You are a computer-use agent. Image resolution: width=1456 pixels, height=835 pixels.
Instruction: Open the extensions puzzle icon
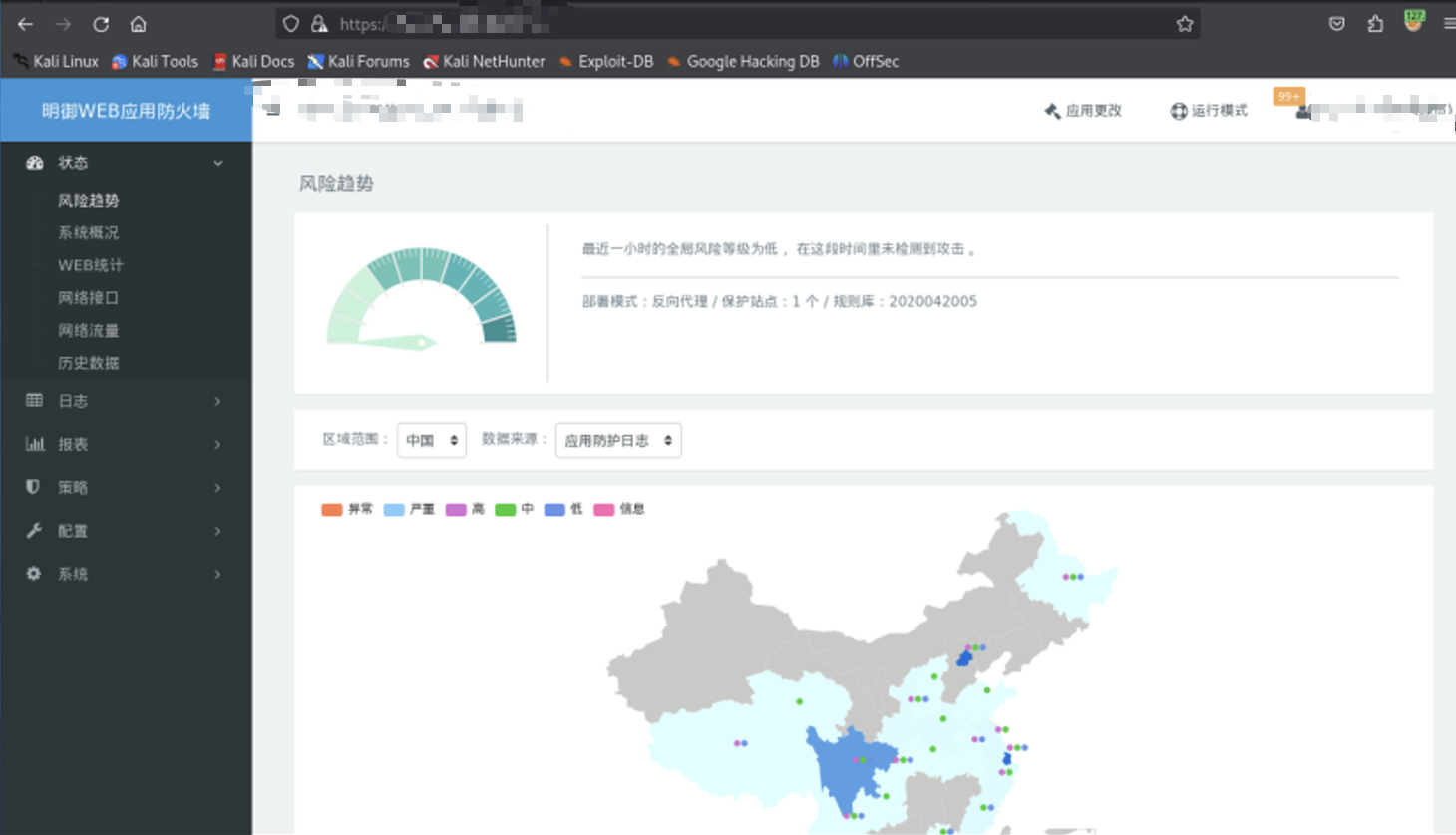pyautogui.click(x=1375, y=24)
